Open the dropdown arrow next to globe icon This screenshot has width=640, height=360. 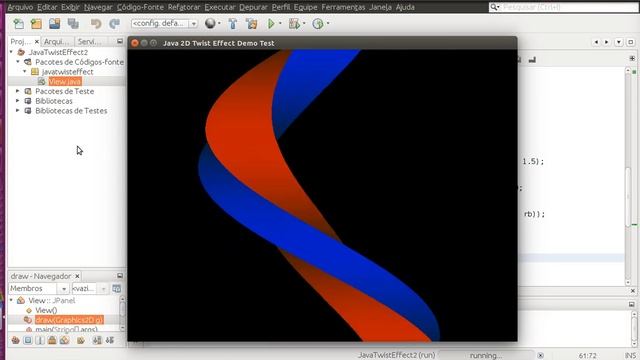[220, 23]
